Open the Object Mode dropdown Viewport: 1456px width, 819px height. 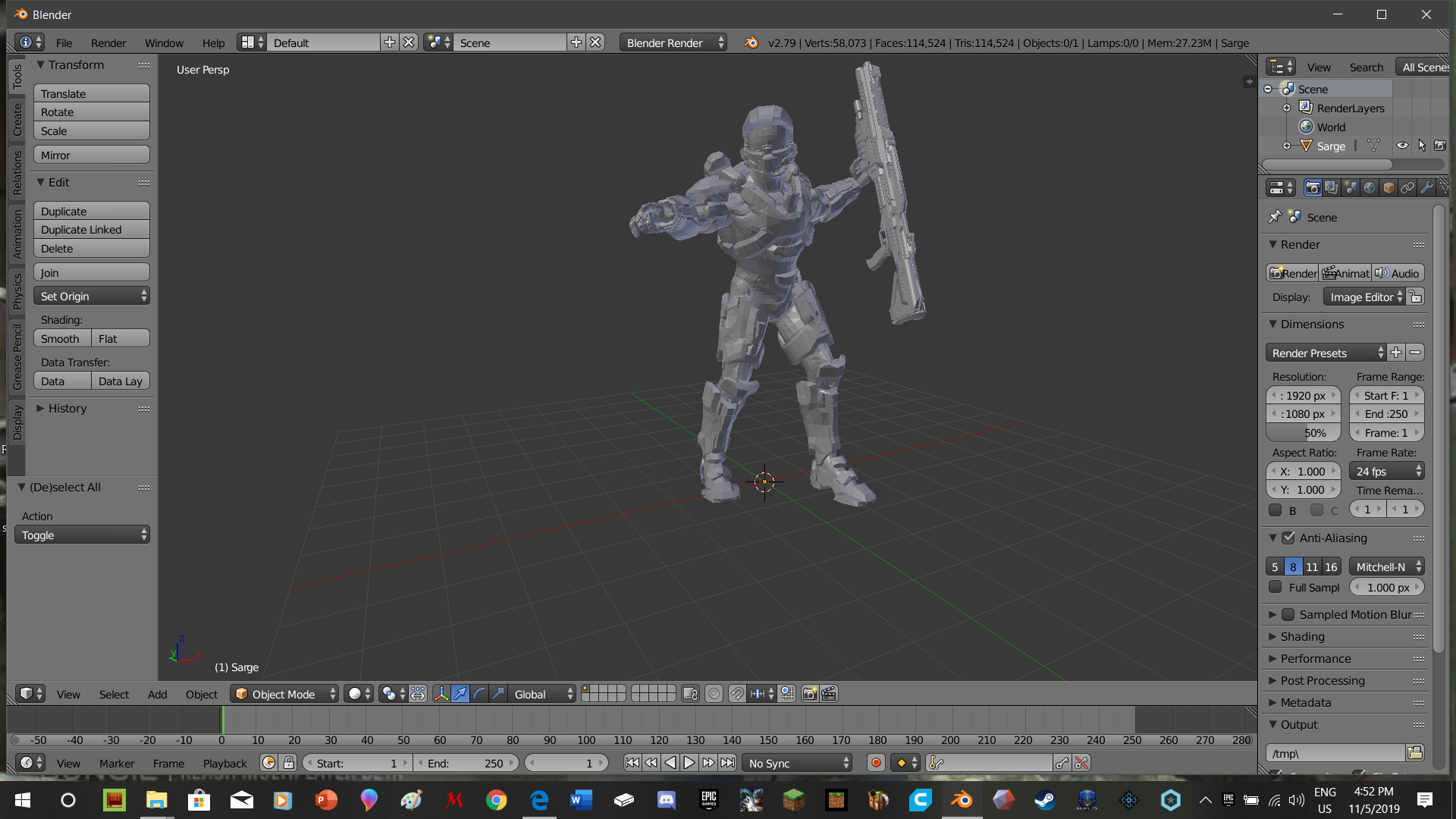tap(284, 694)
